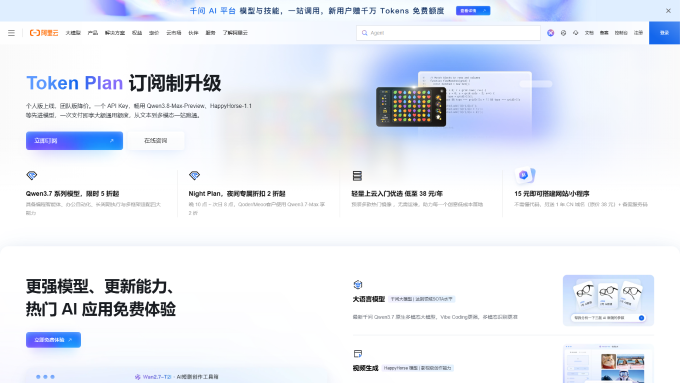This screenshot has height=383, width=680.
Task: Open the 文档 link in the header
Action: click(589, 33)
